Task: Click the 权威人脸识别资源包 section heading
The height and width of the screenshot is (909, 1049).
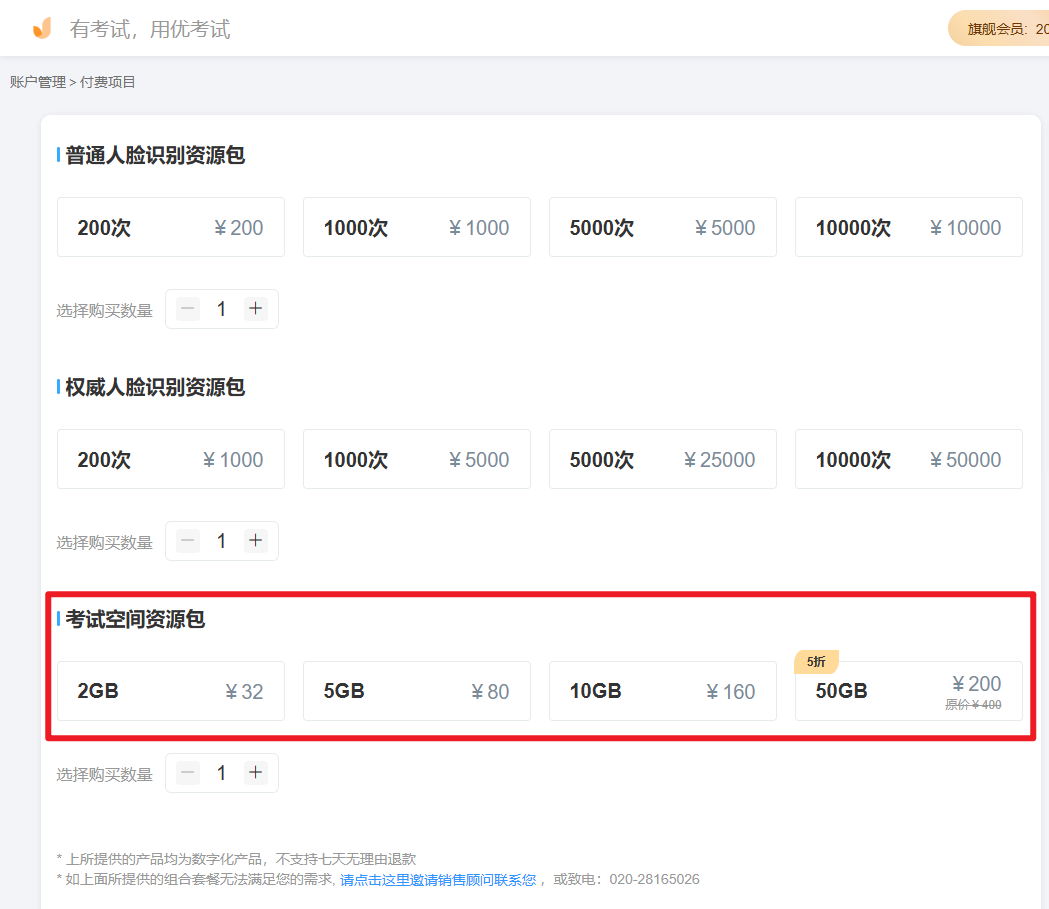Action: pos(155,387)
